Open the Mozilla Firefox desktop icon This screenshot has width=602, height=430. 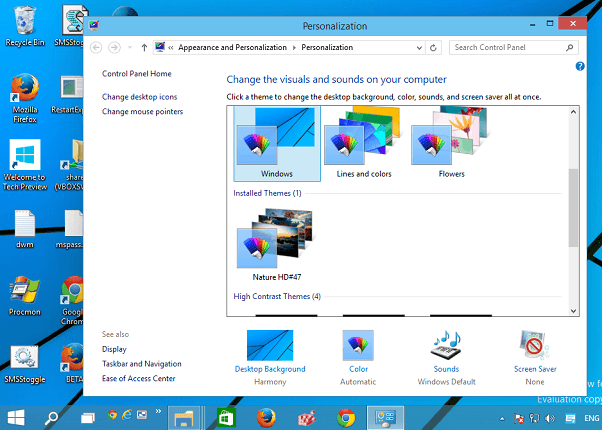[25, 98]
